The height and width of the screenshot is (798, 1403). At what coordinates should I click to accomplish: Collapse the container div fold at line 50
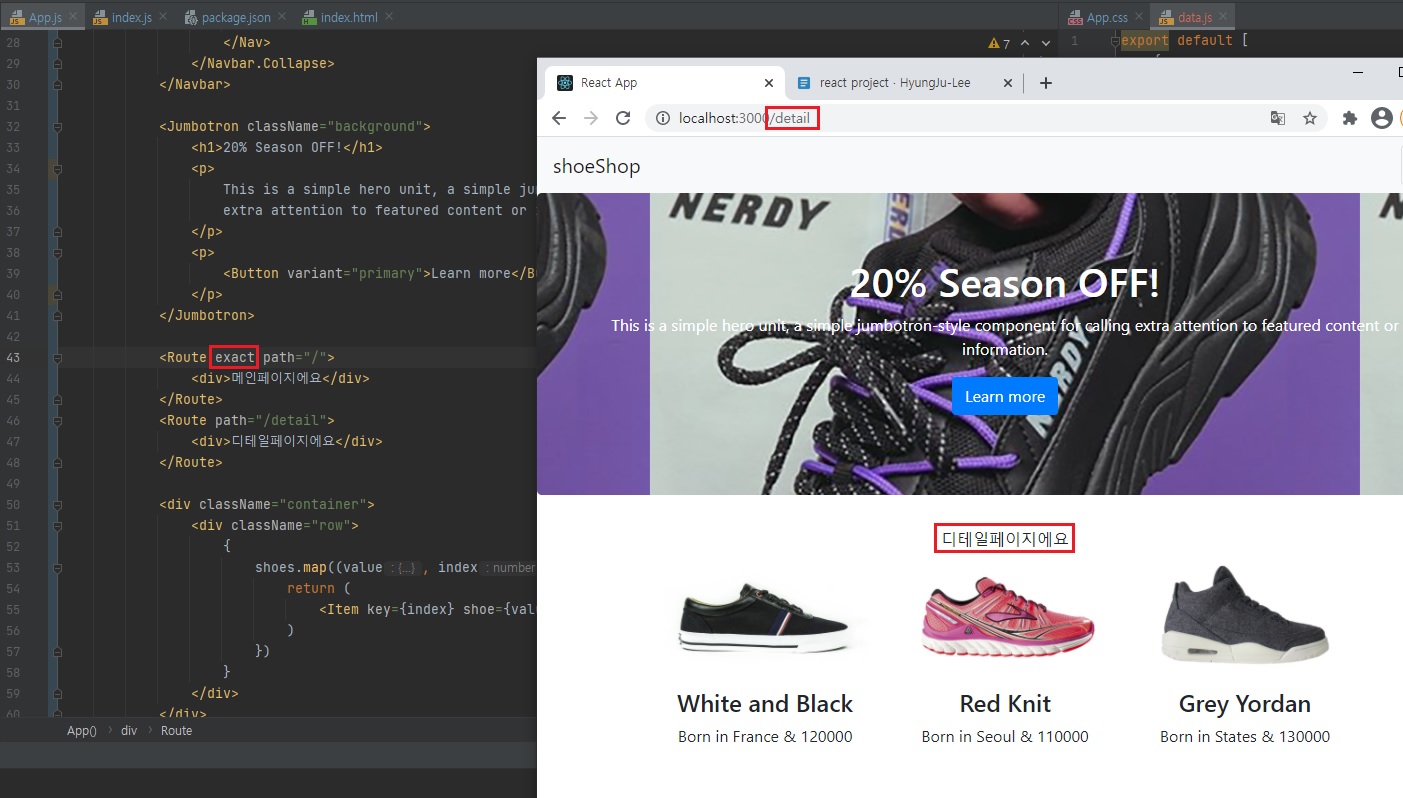pyautogui.click(x=57, y=505)
